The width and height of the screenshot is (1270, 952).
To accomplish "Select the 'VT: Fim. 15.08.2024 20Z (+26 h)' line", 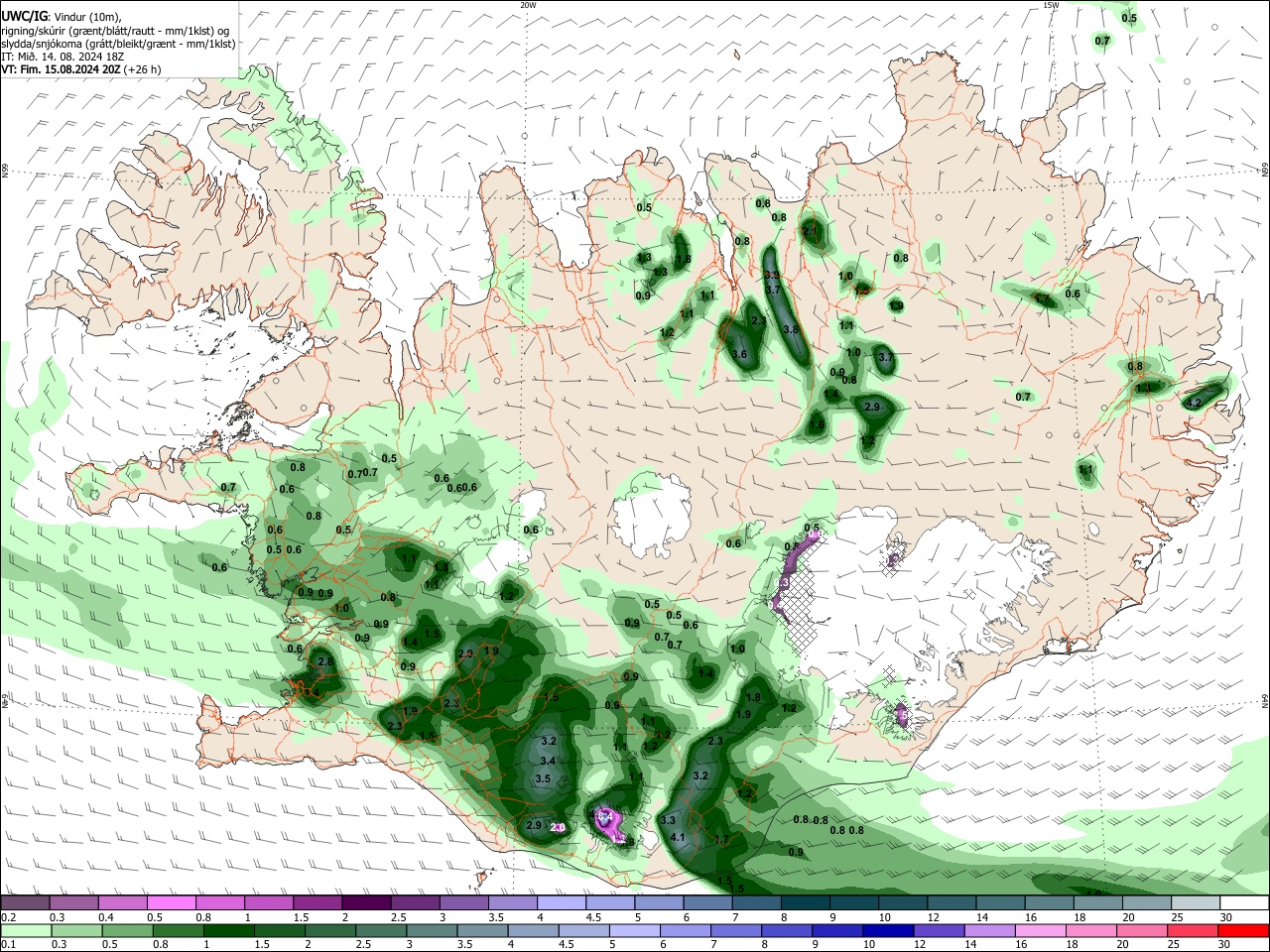I will tap(81, 69).
